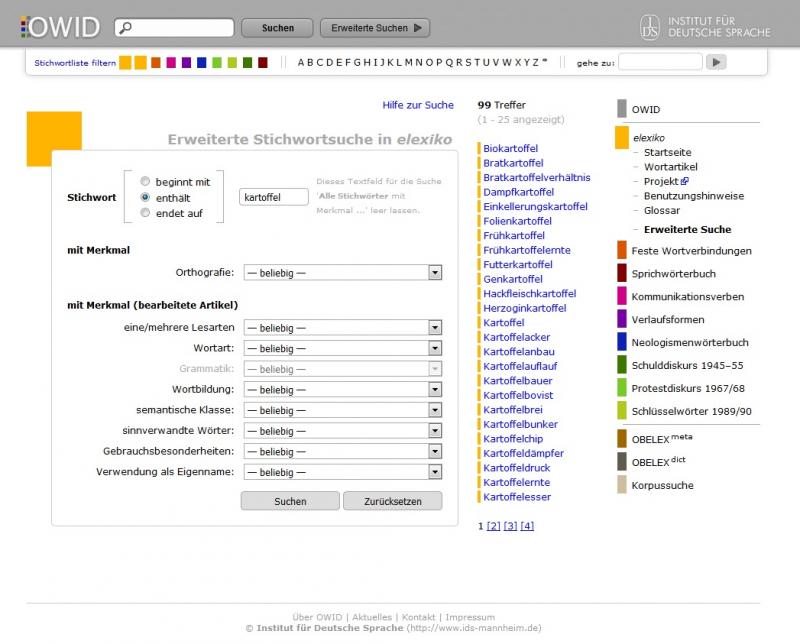Select the 'enthält' radio button

[145, 197]
